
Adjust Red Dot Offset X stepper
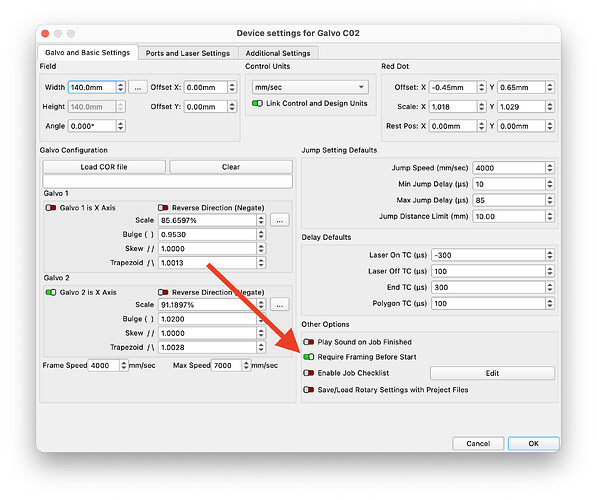(x=482, y=87)
